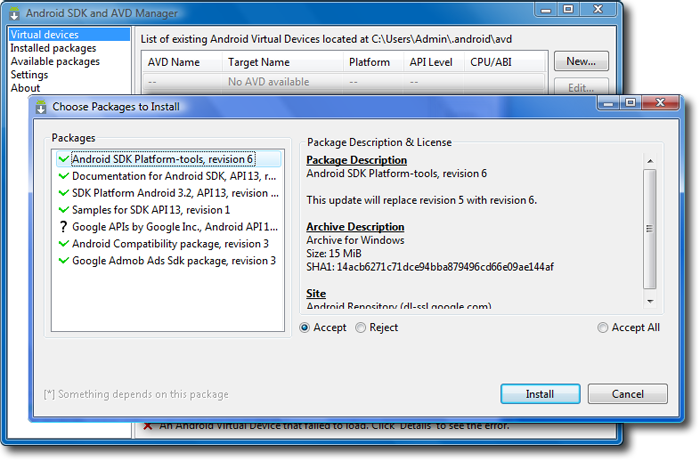This screenshot has width=700, height=461.
Task: Select Android Compatibility package, revision 3 row
Action: point(169,244)
